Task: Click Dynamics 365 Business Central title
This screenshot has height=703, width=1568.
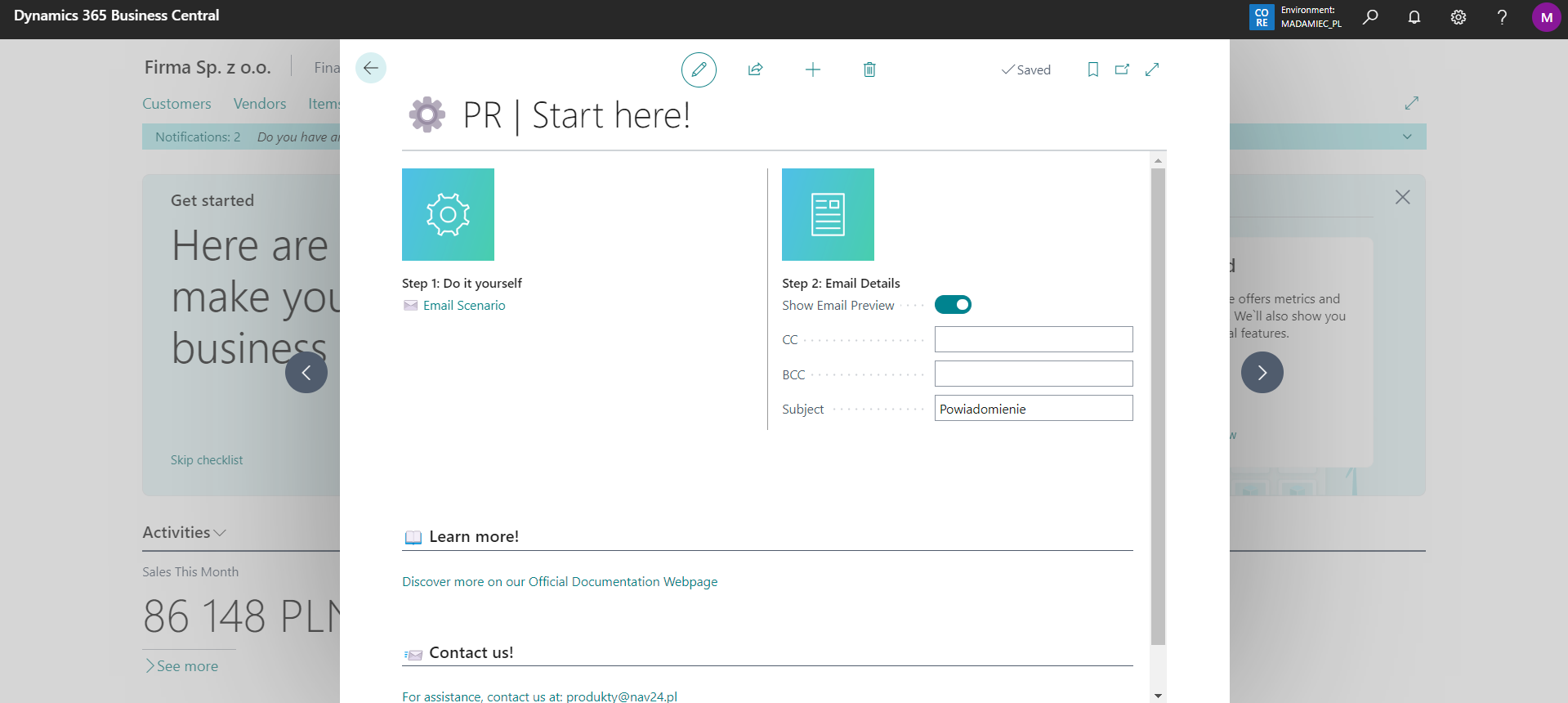Action: pos(117,16)
